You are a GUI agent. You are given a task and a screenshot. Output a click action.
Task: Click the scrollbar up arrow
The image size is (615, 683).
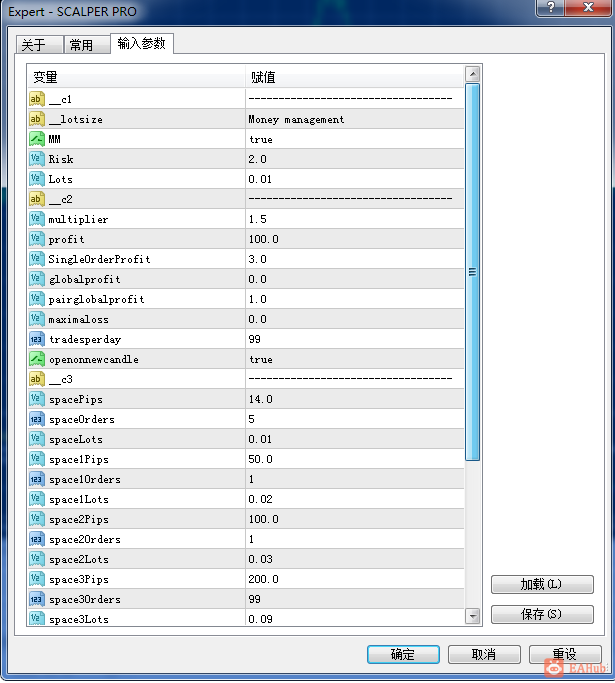(x=473, y=74)
